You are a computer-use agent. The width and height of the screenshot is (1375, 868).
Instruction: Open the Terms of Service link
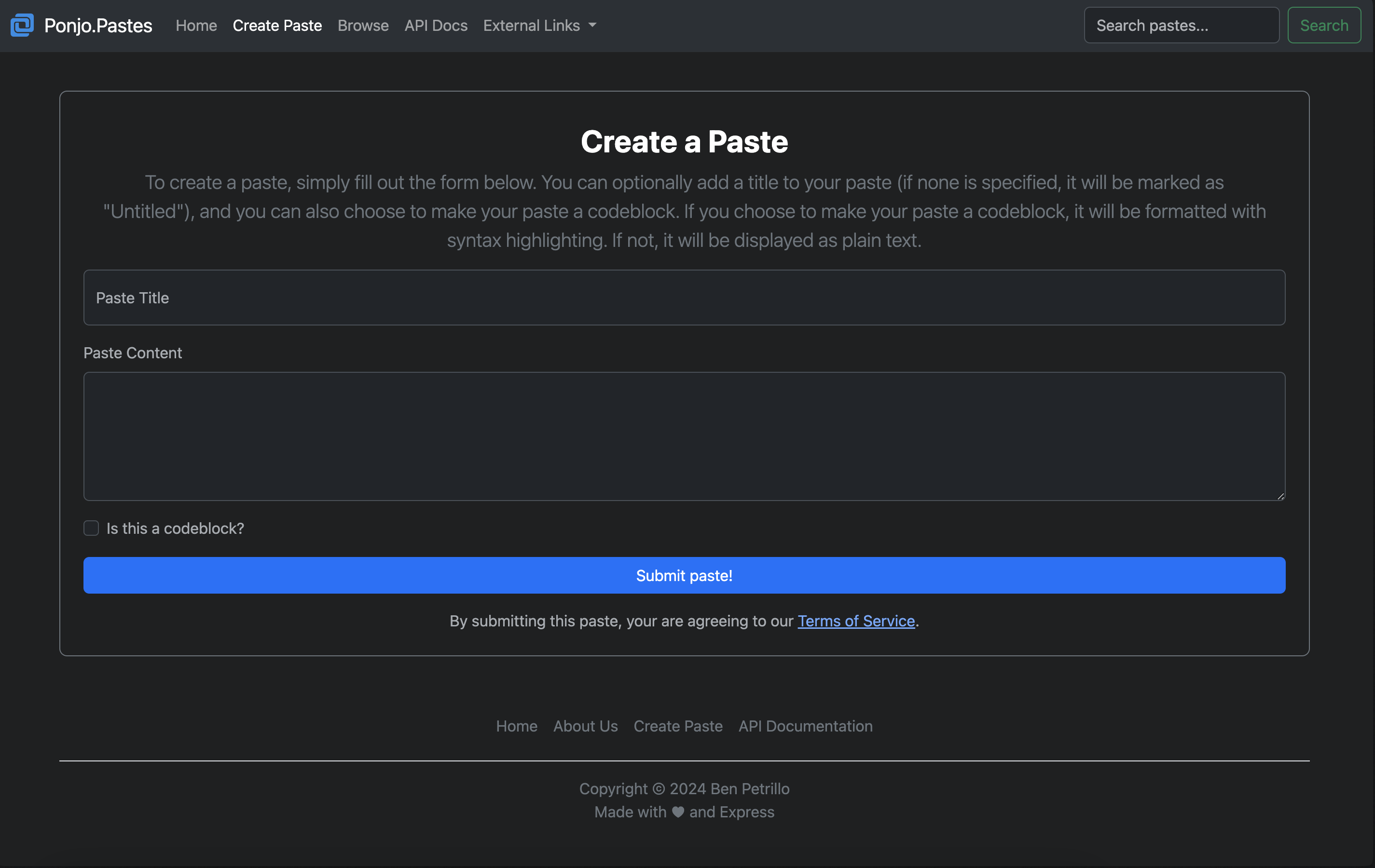tap(856, 620)
